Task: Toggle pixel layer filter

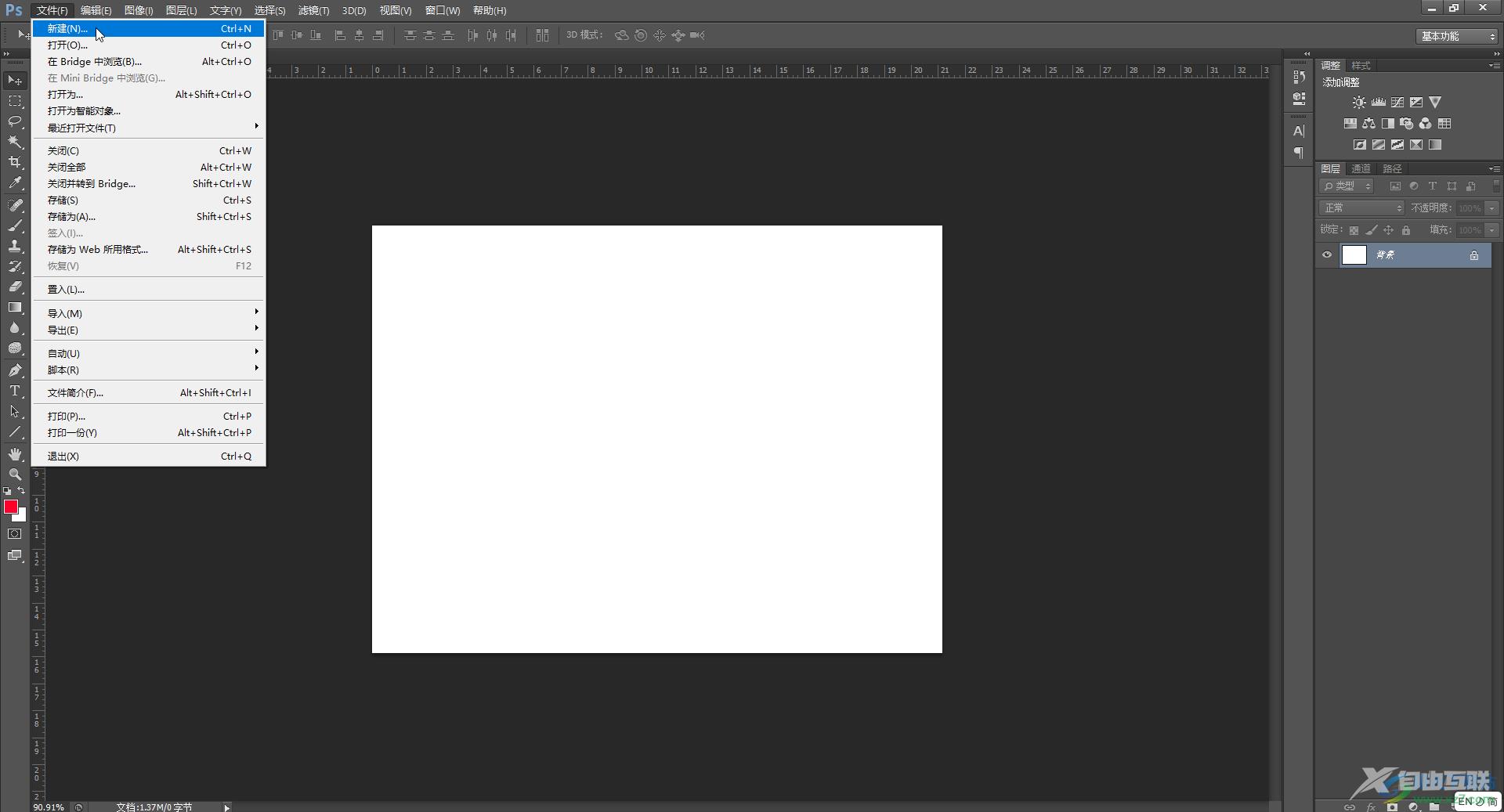Action: click(x=1395, y=186)
